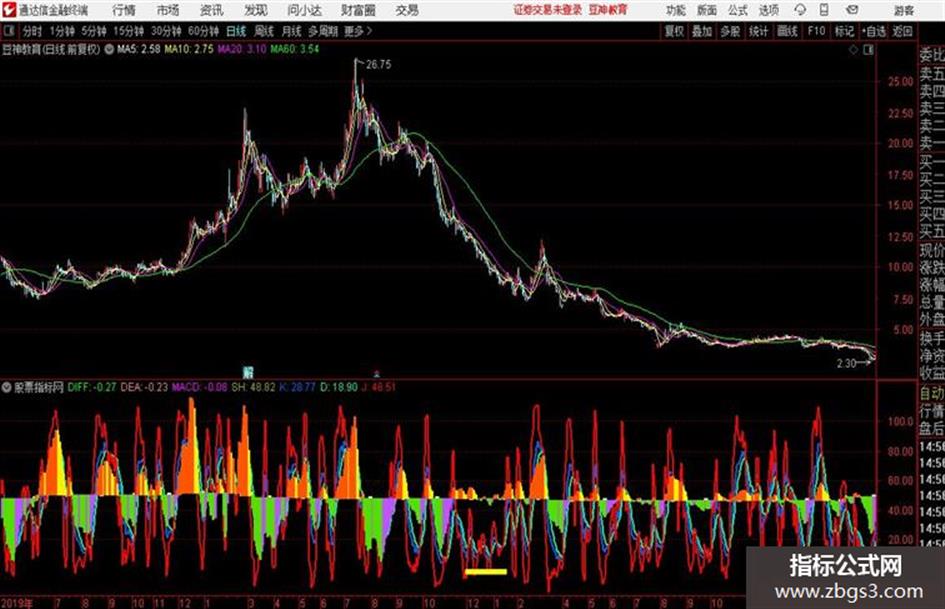Click the DIFF: -0.27 indicator value
Screen dimensions: 945x609
tap(92, 387)
